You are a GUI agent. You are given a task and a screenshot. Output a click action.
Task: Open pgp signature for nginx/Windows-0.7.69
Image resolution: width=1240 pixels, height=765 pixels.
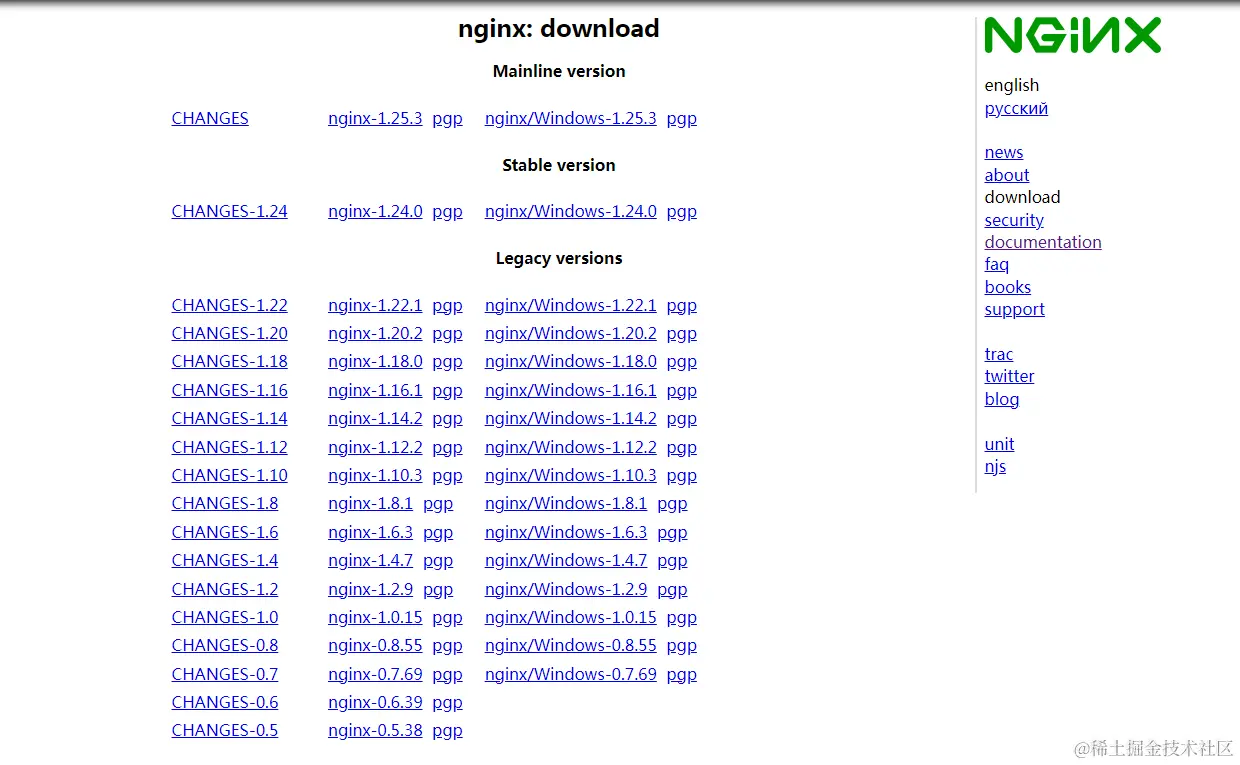pos(682,674)
